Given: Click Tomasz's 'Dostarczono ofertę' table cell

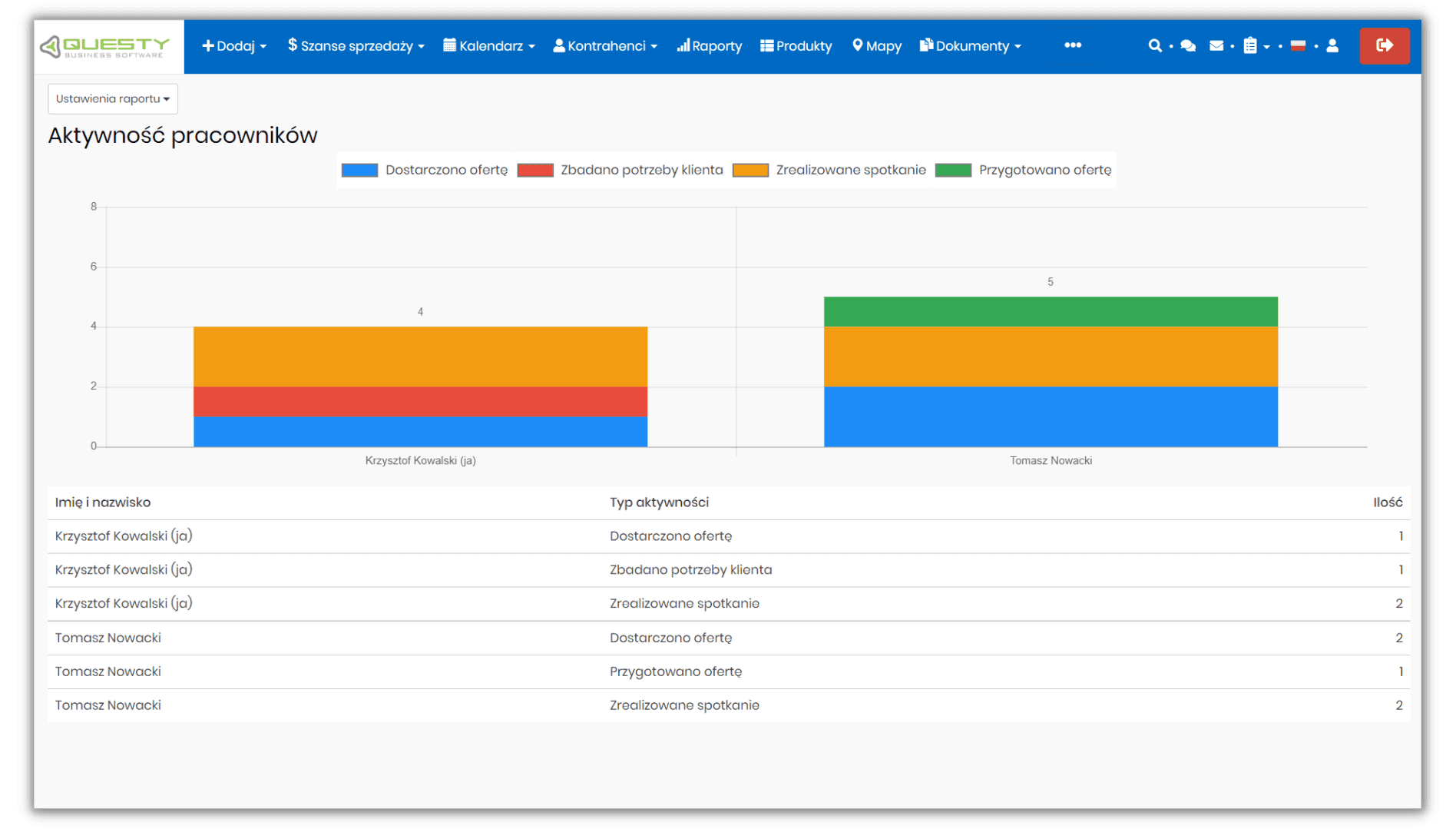Looking at the screenshot, I should point(670,638).
